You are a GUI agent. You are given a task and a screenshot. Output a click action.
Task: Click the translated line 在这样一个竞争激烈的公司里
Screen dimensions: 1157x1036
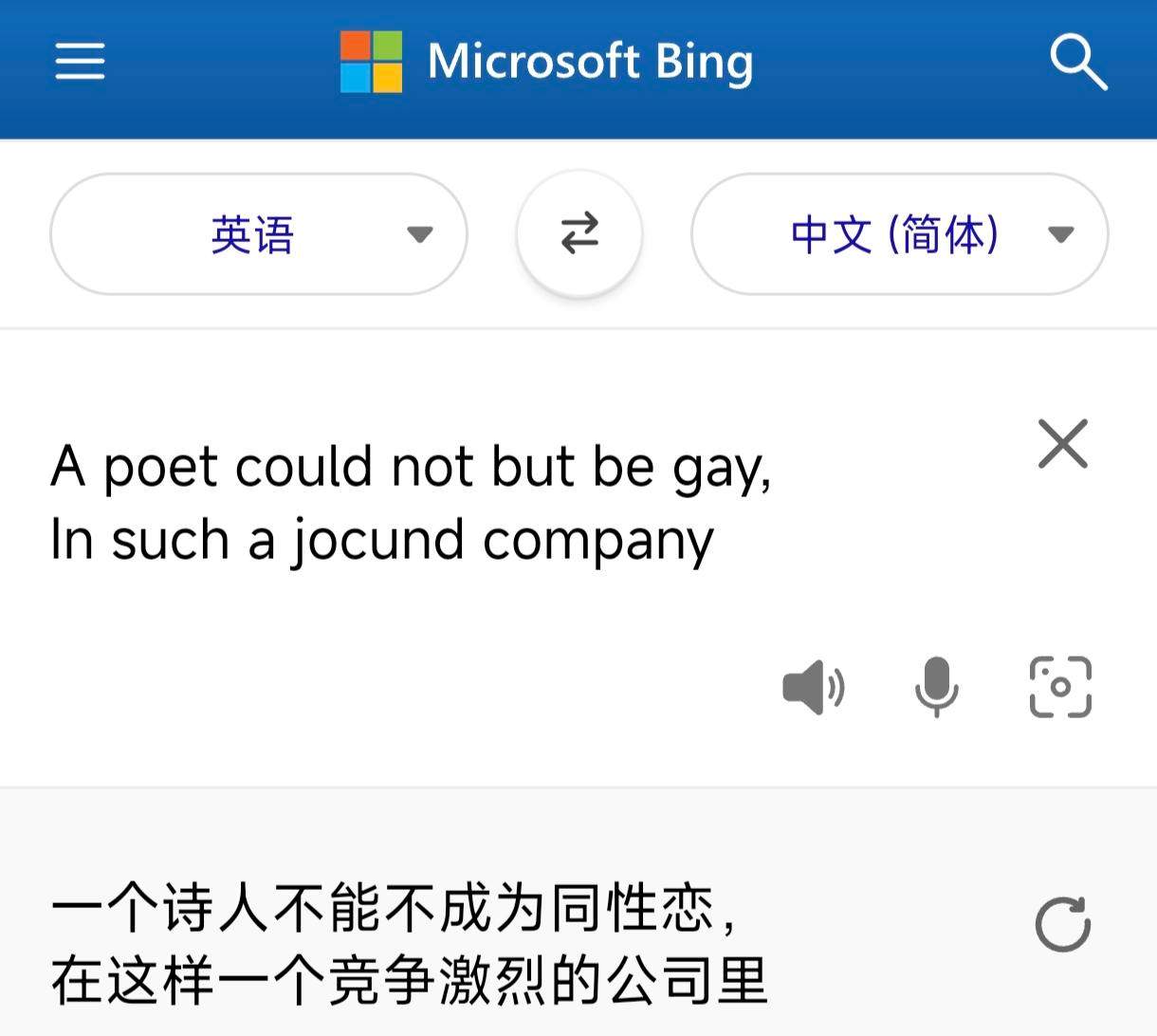tap(410, 981)
